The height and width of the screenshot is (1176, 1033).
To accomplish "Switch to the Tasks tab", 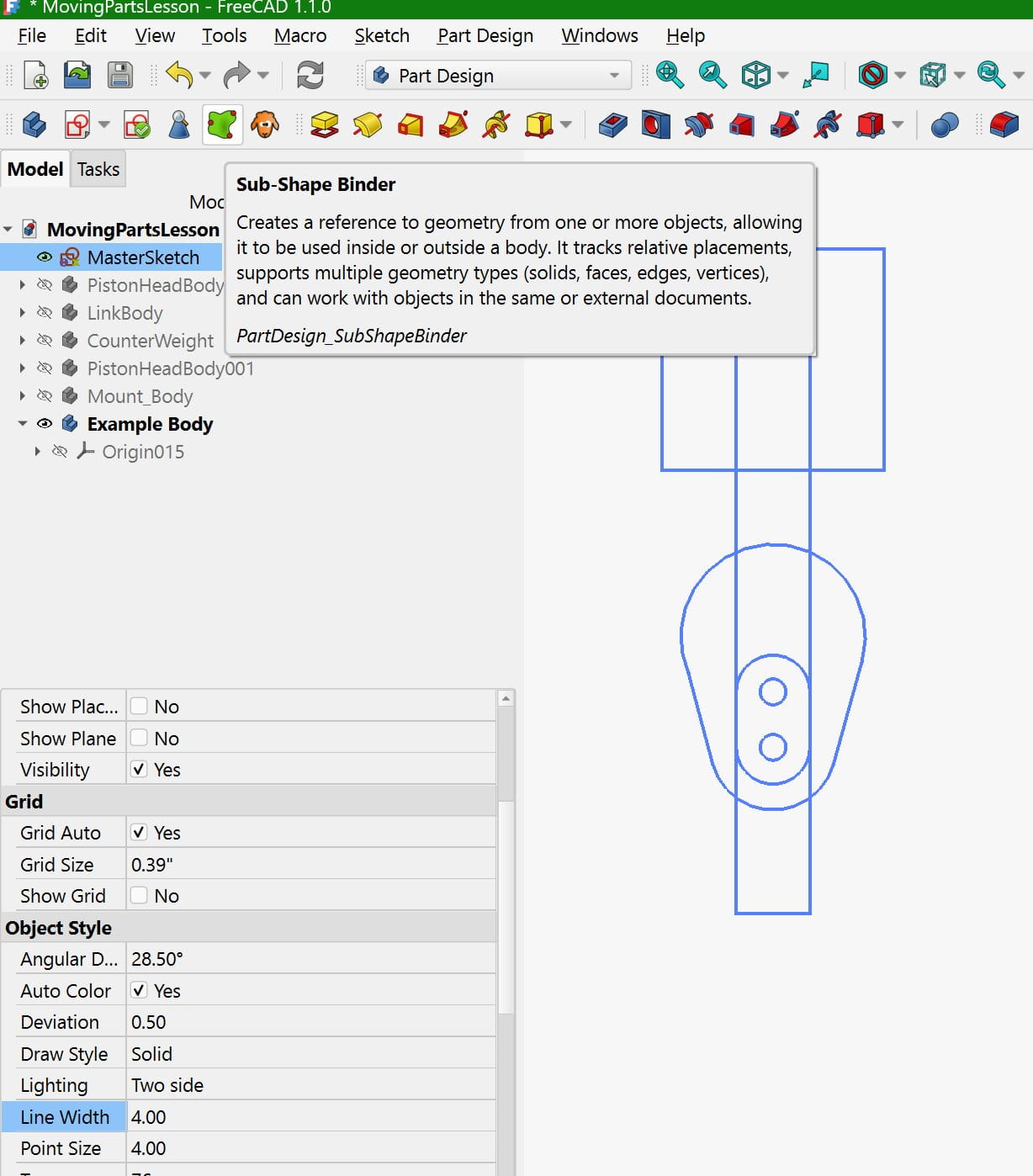I will coord(98,169).
